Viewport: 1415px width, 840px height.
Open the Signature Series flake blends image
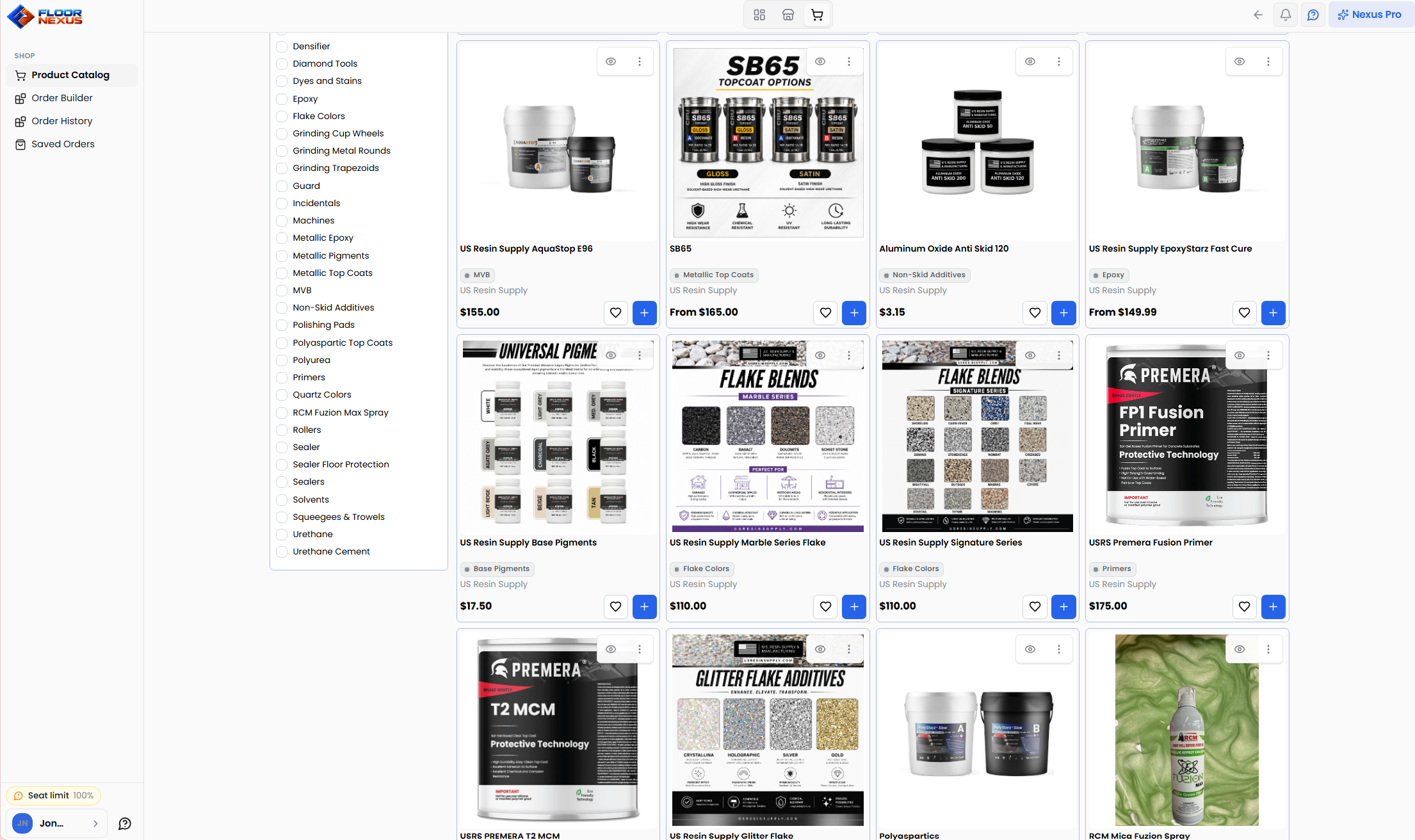point(977,436)
